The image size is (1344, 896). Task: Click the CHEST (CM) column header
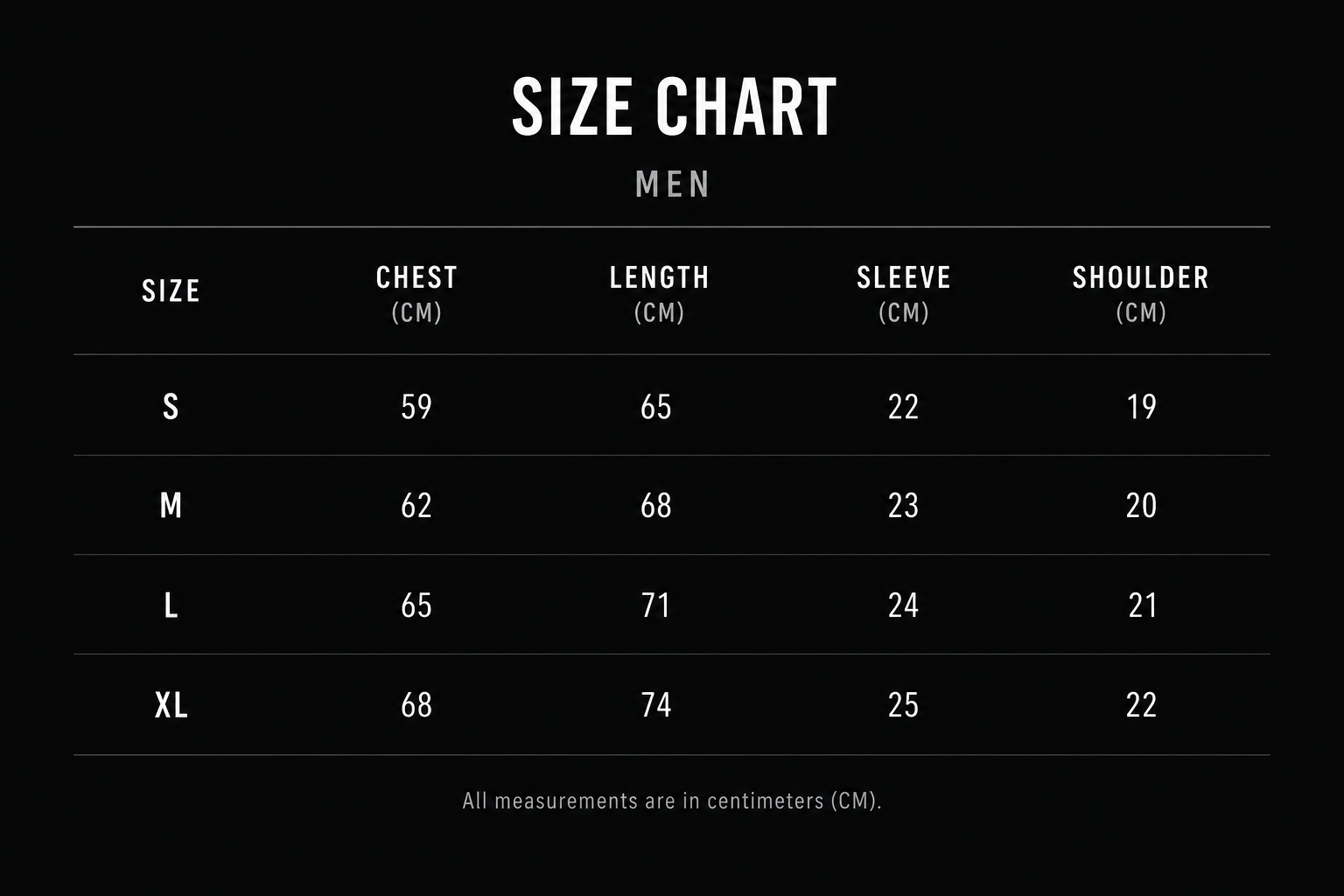[416, 294]
